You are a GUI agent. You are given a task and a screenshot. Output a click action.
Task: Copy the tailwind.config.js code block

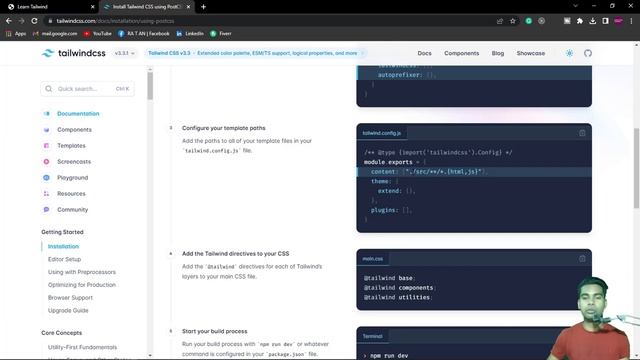pos(582,133)
